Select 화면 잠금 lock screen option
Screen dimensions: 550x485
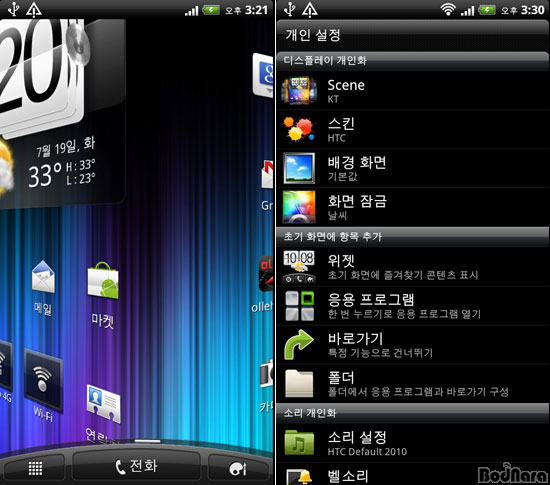pyautogui.click(x=413, y=207)
